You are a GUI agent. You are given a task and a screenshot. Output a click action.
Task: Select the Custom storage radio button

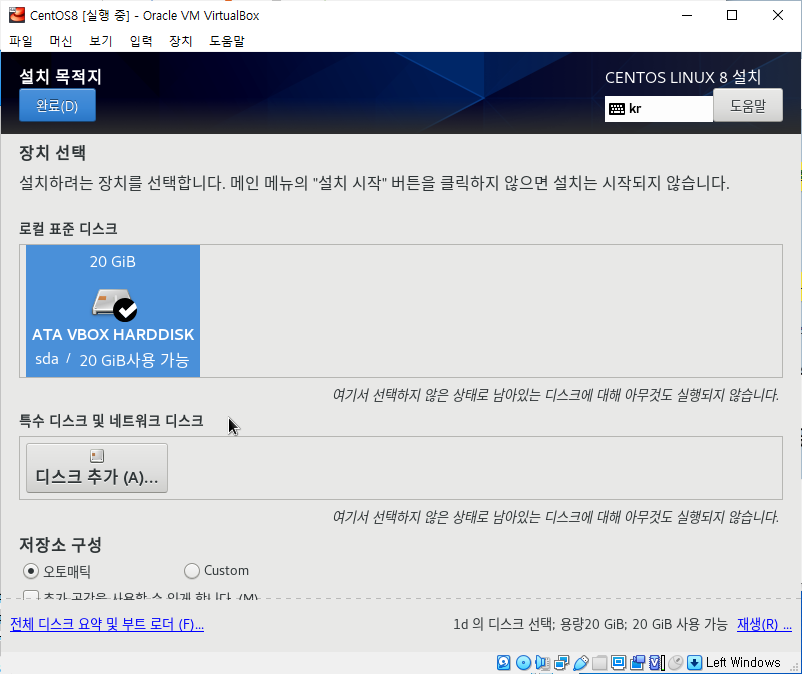tap(192, 571)
